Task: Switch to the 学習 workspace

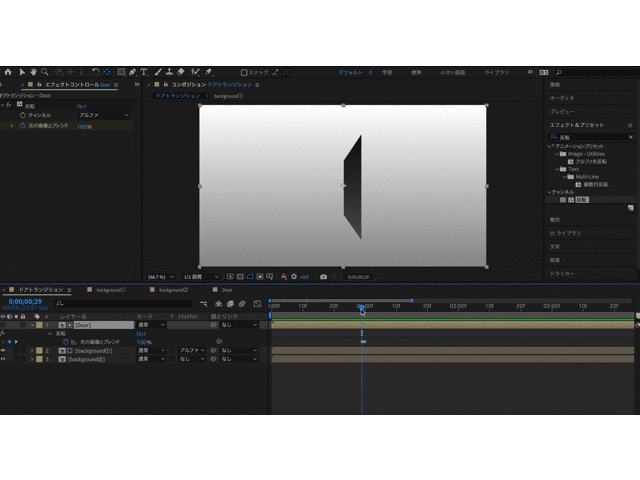Action: click(x=386, y=73)
